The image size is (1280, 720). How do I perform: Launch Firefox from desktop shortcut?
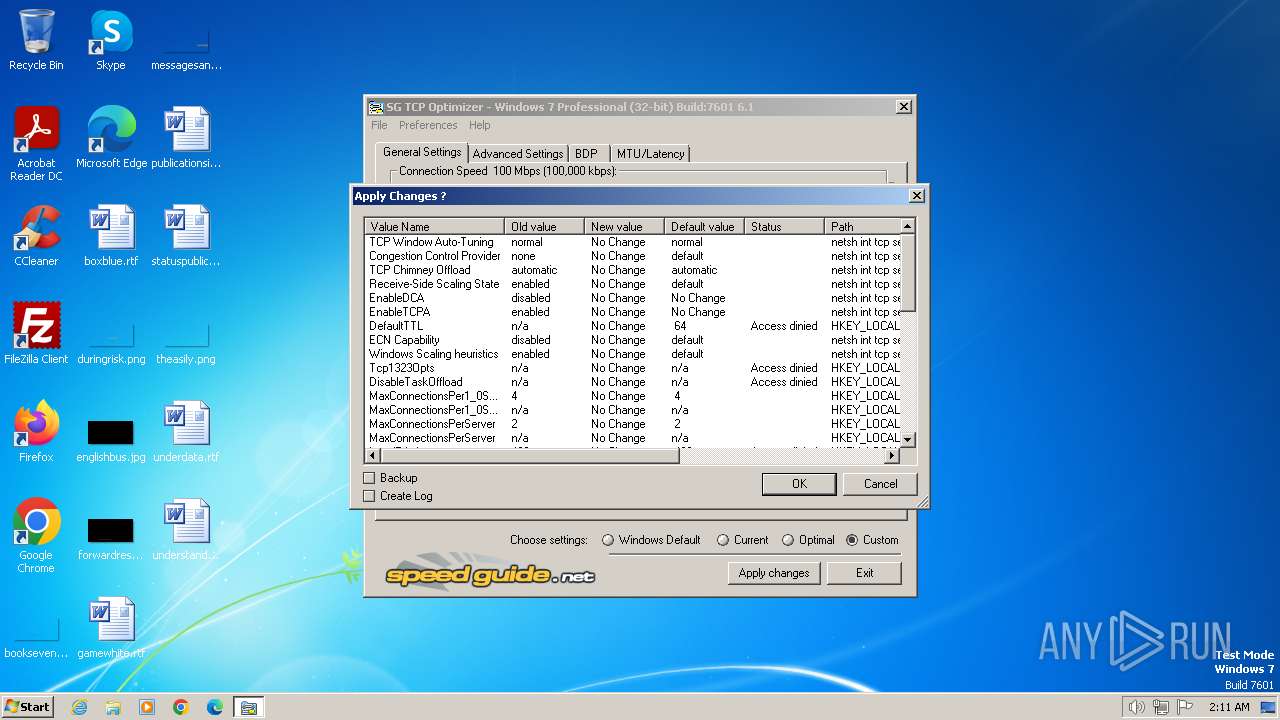pos(36,432)
